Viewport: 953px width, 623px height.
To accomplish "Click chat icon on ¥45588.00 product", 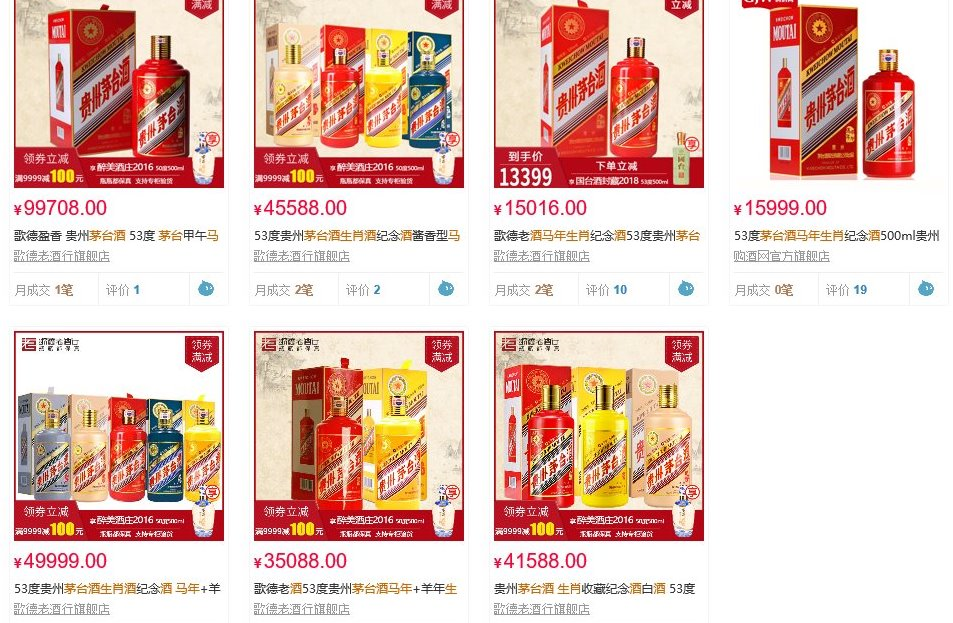I will (446, 289).
